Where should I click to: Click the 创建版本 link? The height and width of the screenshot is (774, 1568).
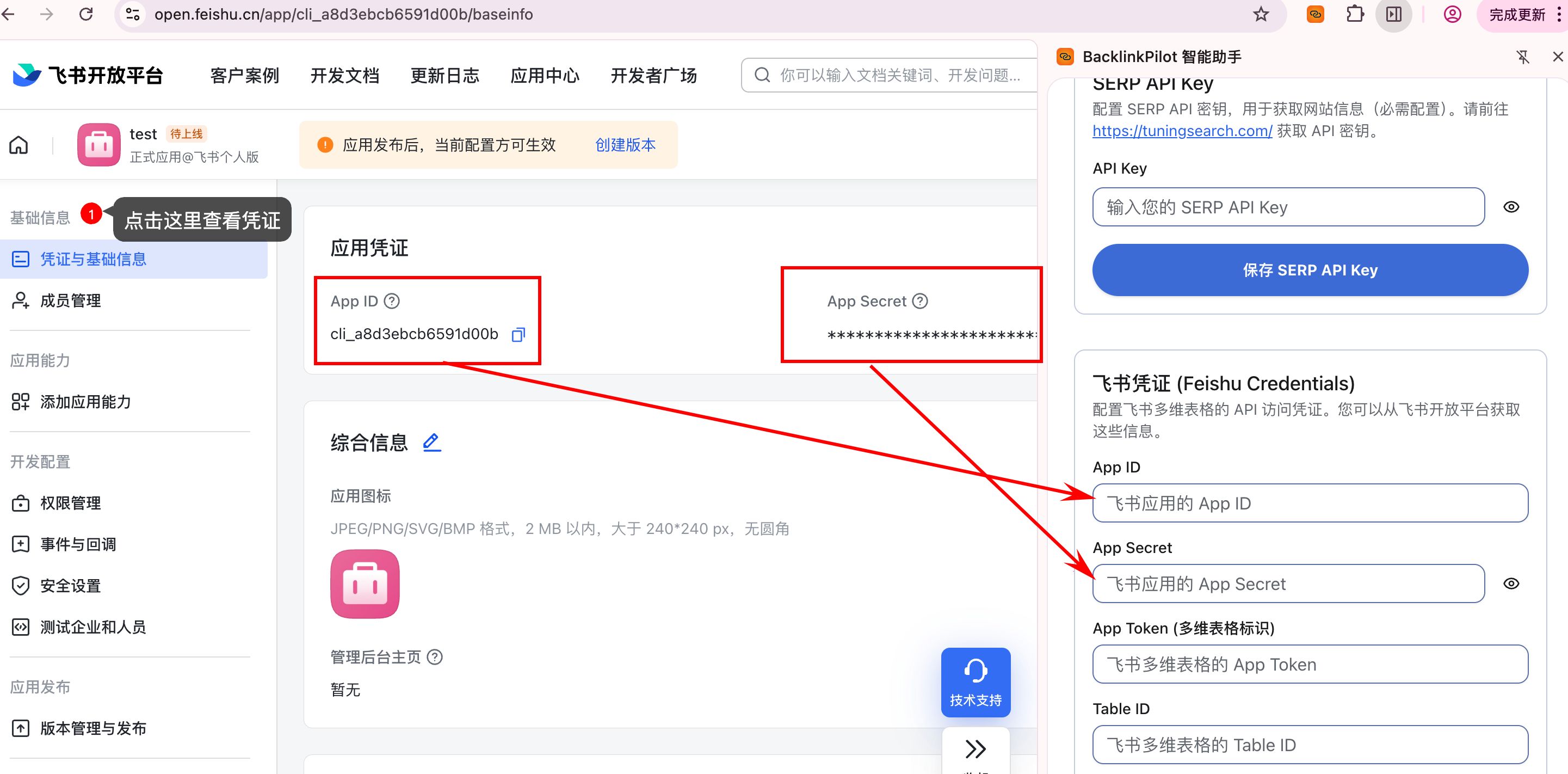tap(625, 145)
